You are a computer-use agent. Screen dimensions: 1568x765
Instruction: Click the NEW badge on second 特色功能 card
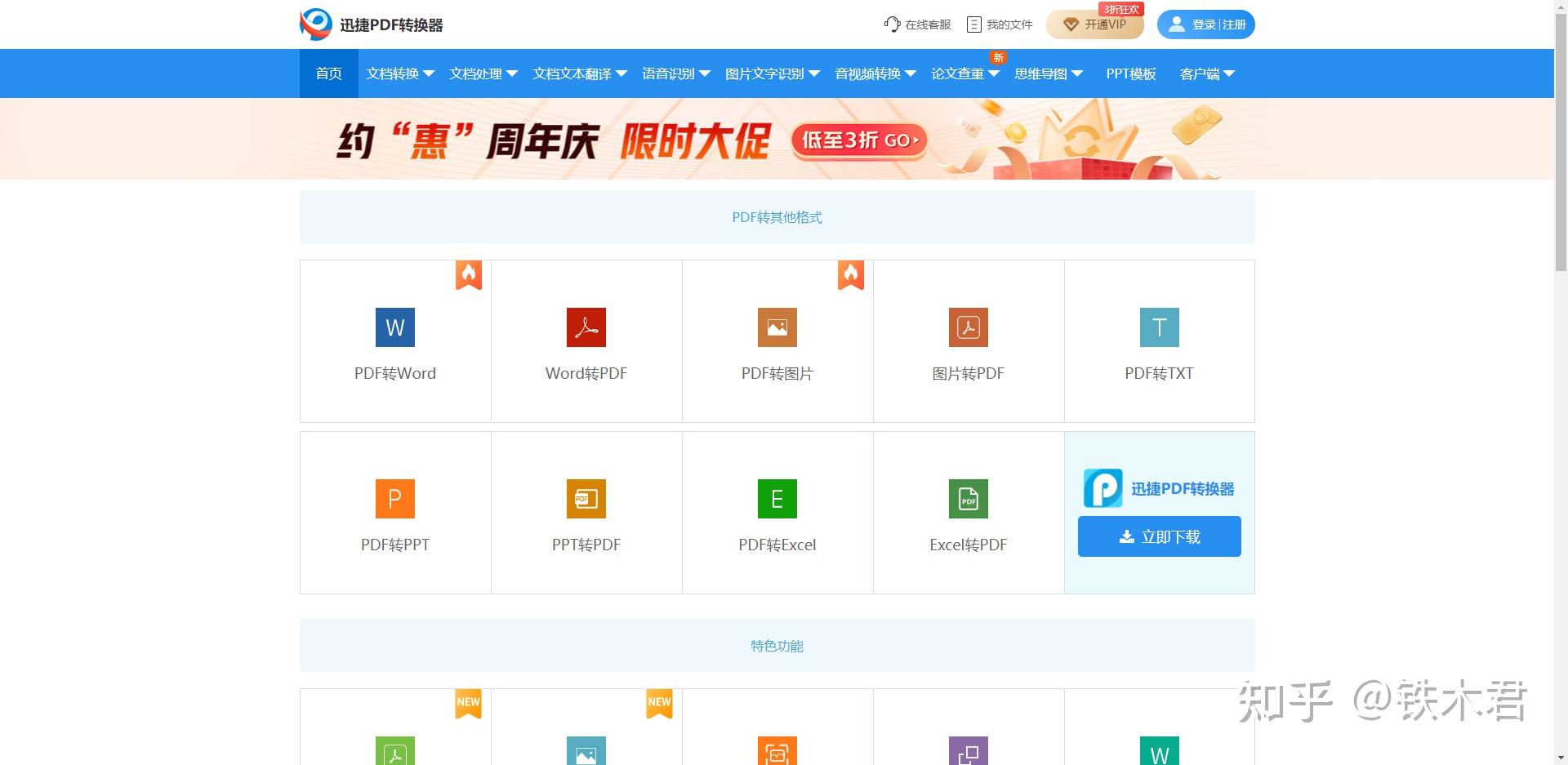(x=660, y=704)
